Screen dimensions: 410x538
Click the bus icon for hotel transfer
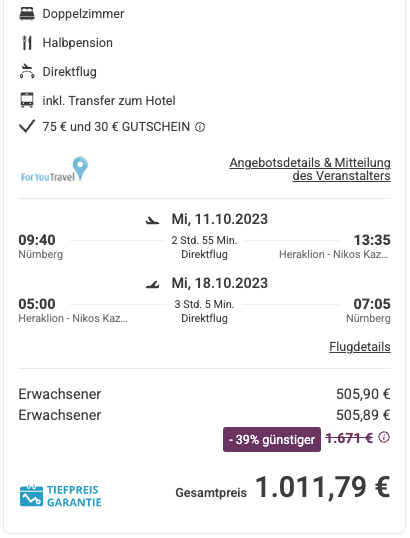click(x=27, y=100)
